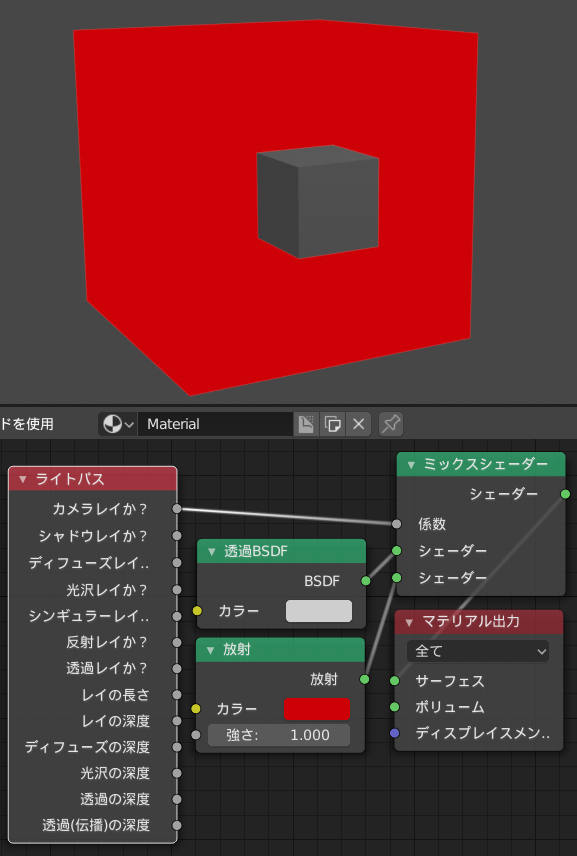577x856 pixels.
Task: Click the fake user material icon
Action: (306, 424)
